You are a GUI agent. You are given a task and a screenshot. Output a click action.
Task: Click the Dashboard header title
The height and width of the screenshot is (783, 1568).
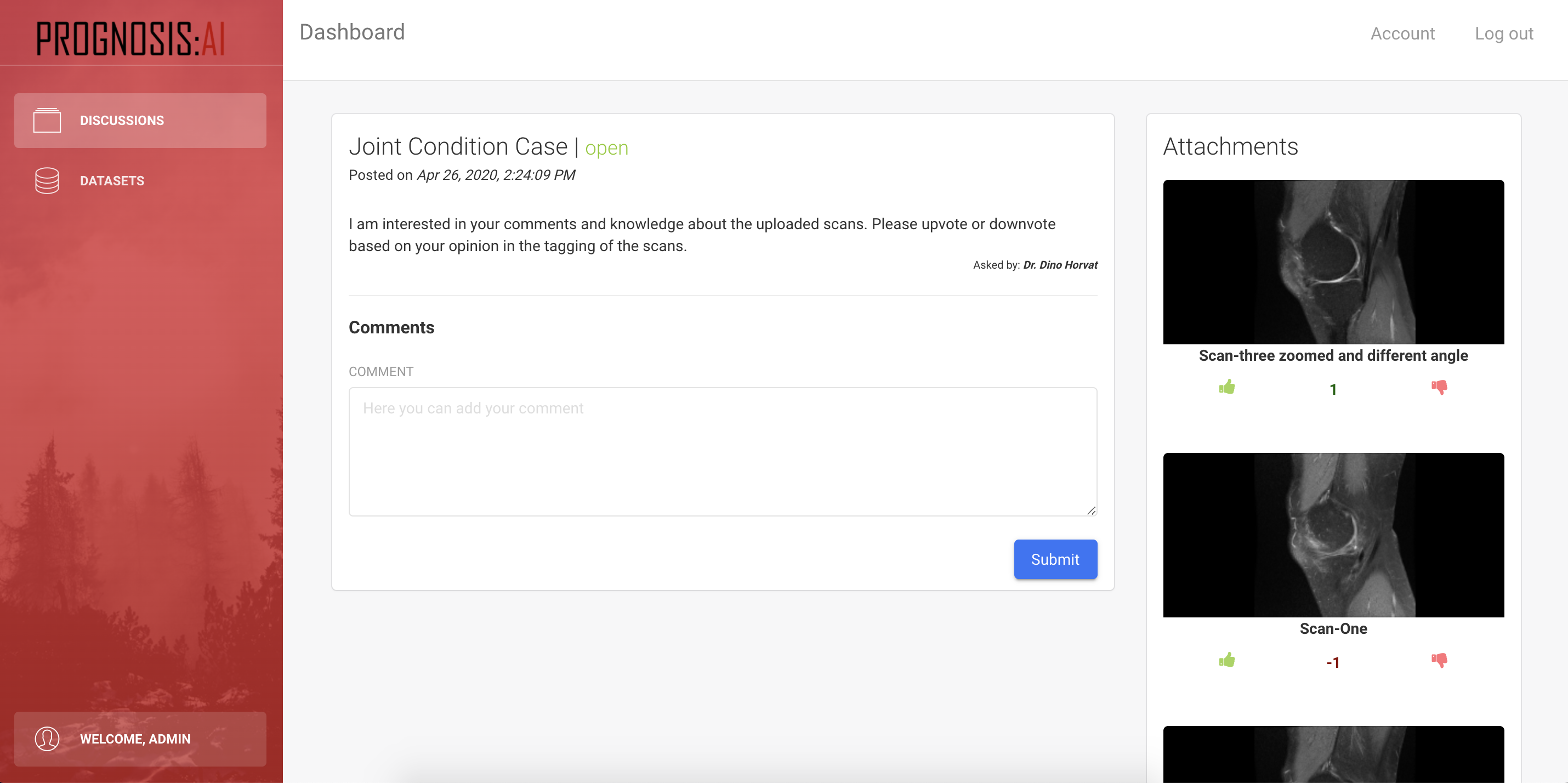click(x=352, y=32)
